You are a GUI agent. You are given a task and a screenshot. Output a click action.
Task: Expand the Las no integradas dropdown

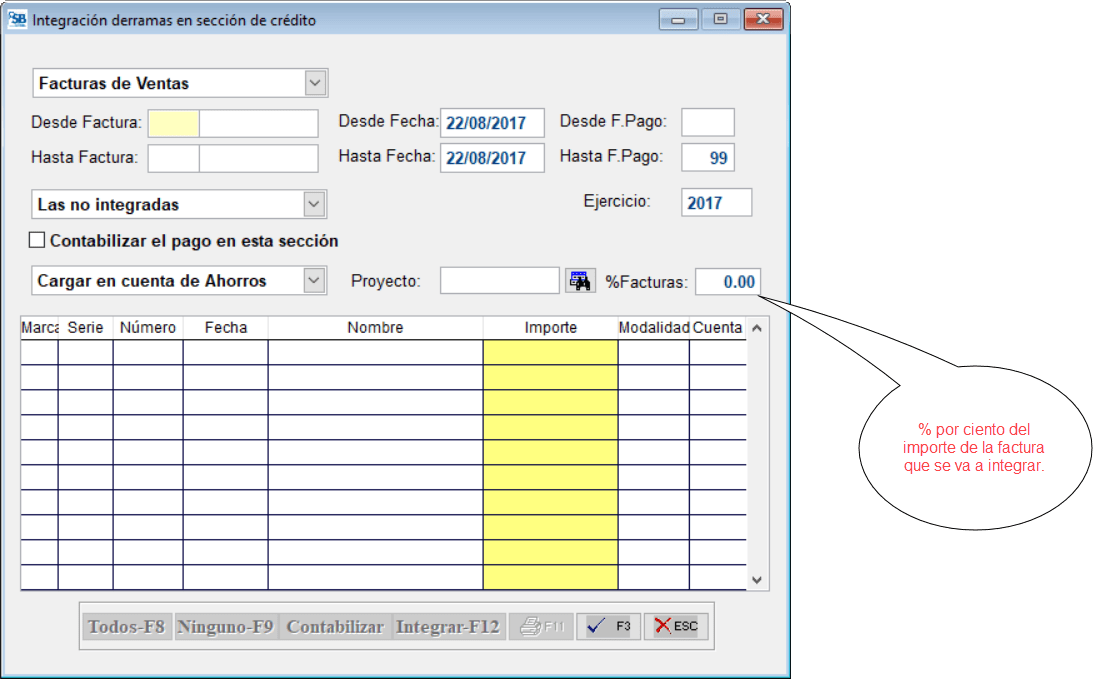(315, 204)
